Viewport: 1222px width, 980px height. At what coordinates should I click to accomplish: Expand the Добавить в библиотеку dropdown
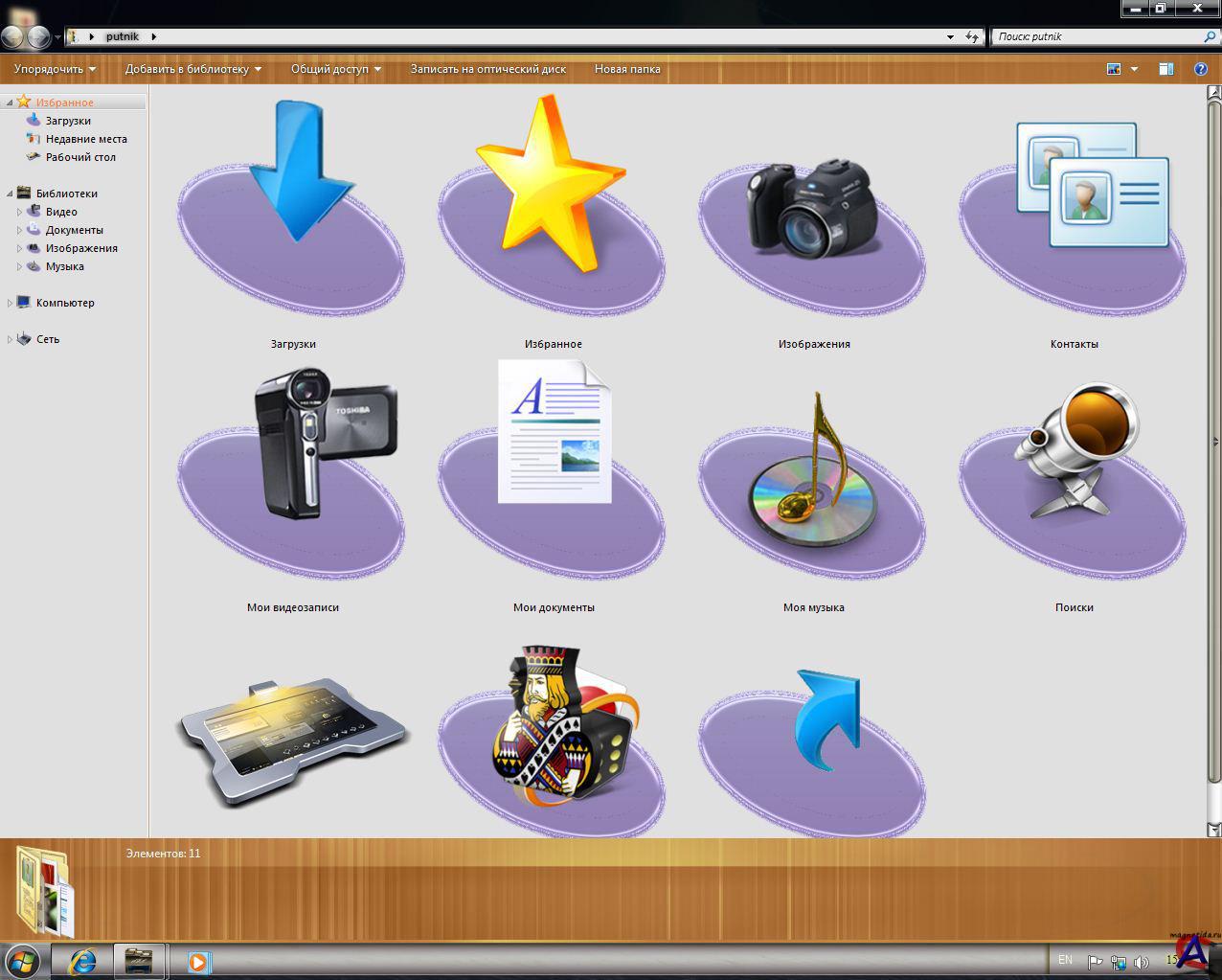click(x=193, y=69)
